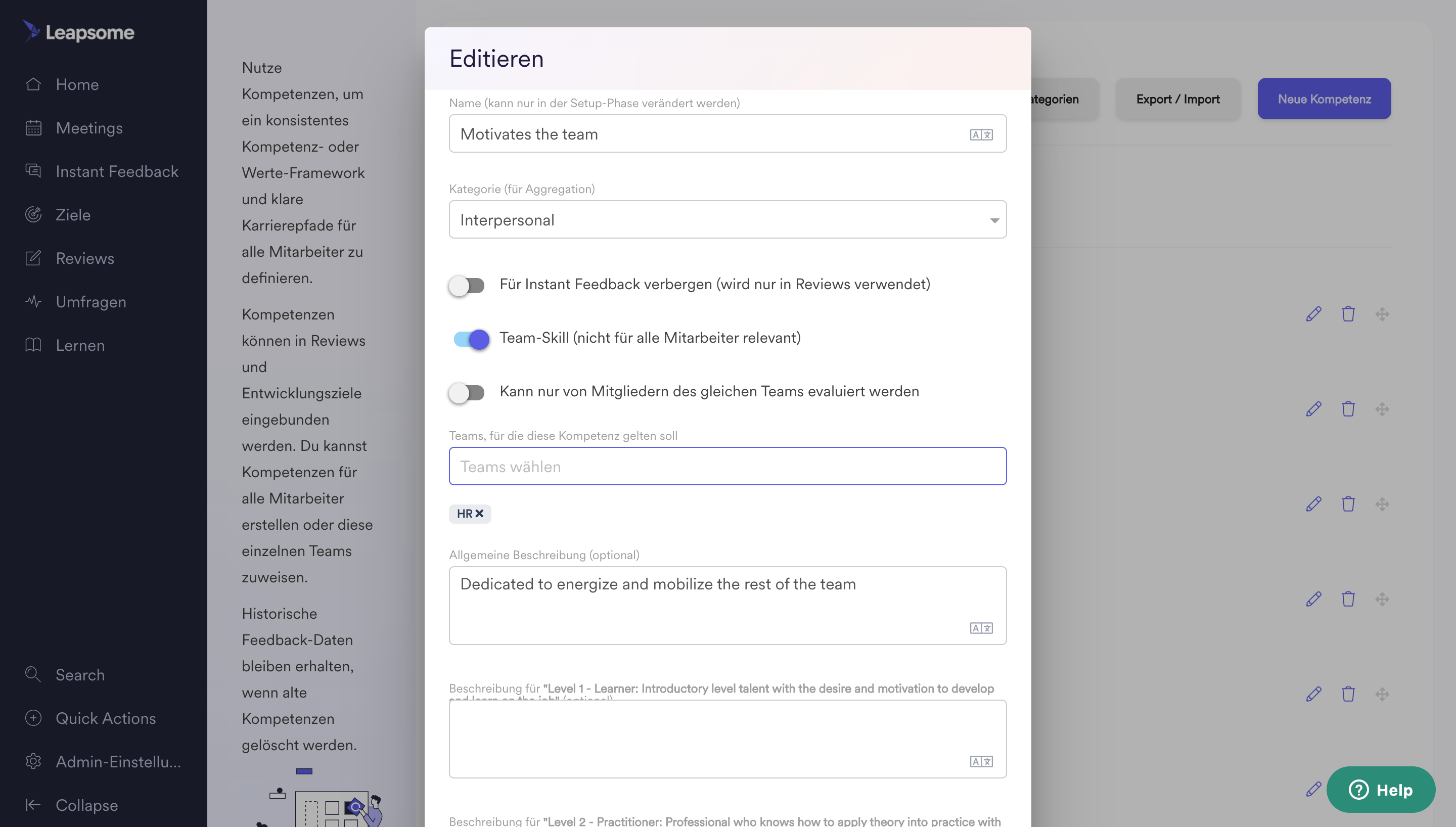The width and height of the screenshot is (1456, 827).
Task: Click the second row's edit pencil icon
Action: [x=1313, y=408]
